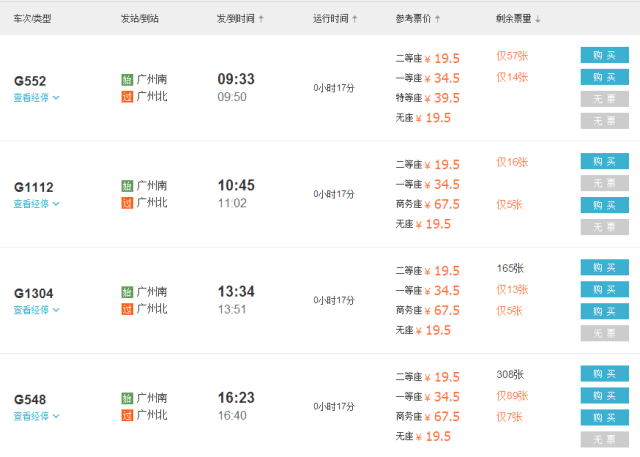The height and width of the screenshot is (457, 640).
Task: Buy G552 一等座 ticket
Action: (x=604, y=77)
